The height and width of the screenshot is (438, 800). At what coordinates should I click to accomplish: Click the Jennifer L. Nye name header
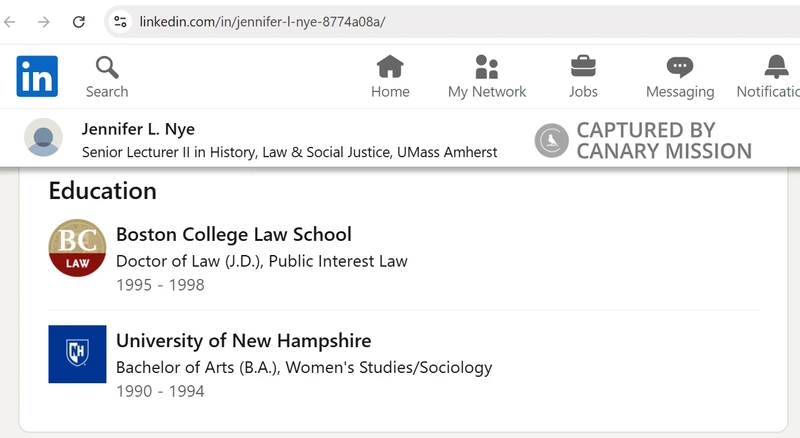tap(138, 129)
